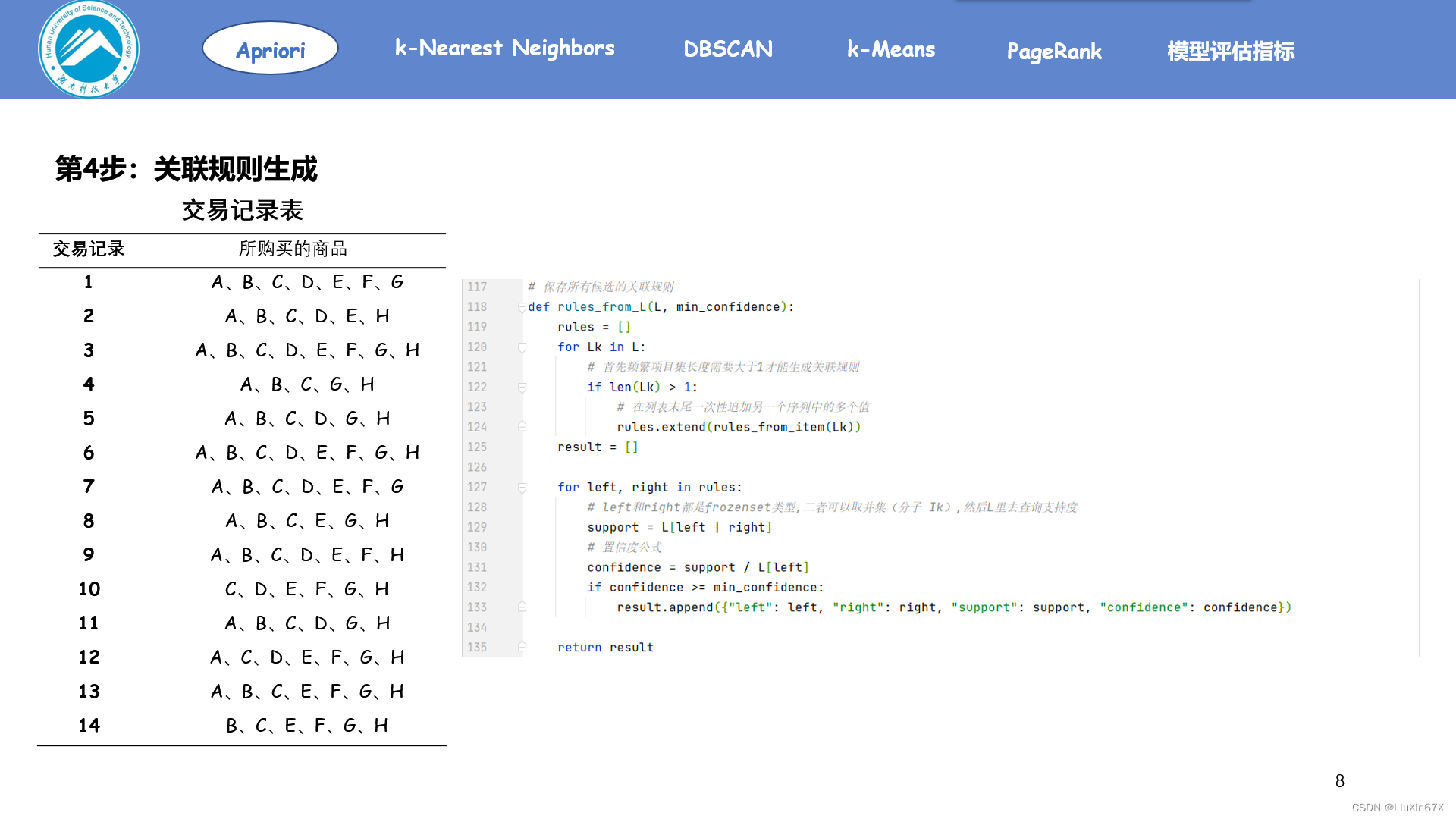Select the Apriori oval tab

[x=270, y=49]
